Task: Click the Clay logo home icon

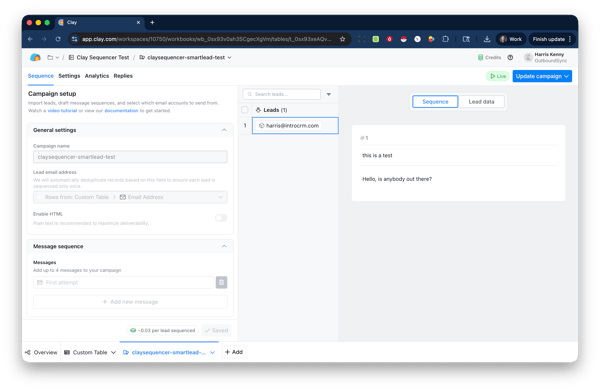Action: [x=35, y=57]
